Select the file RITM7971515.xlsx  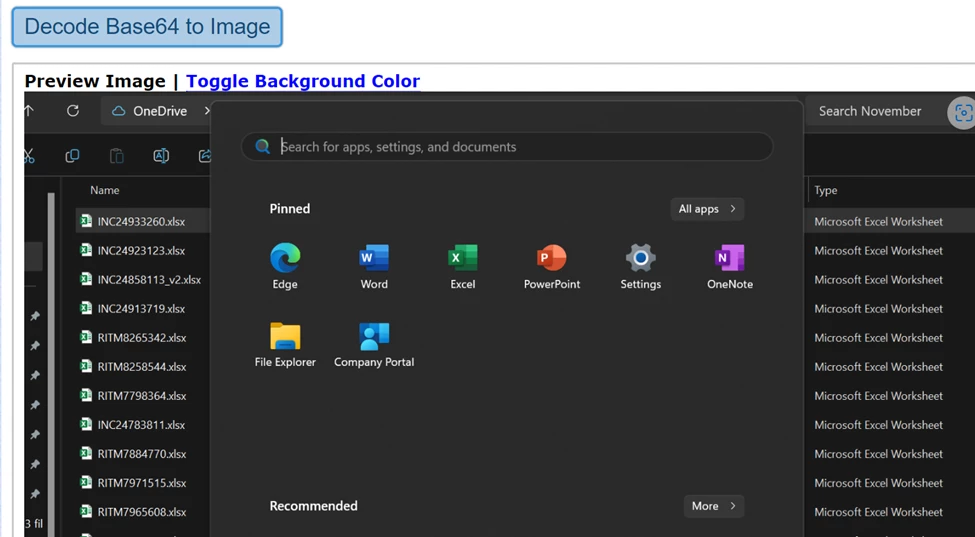[x=142, y=482]
